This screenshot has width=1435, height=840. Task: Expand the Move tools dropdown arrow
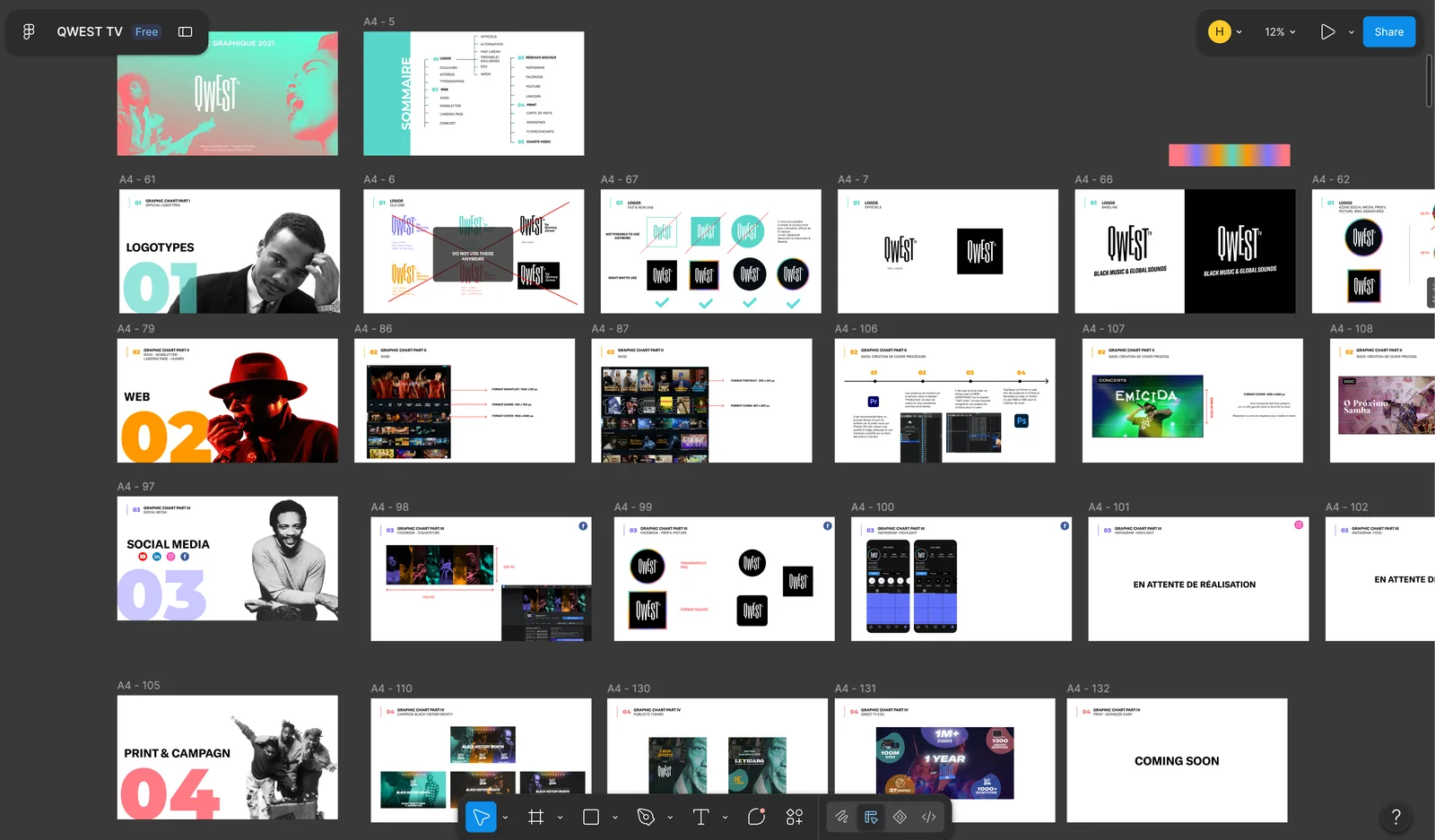506,818
